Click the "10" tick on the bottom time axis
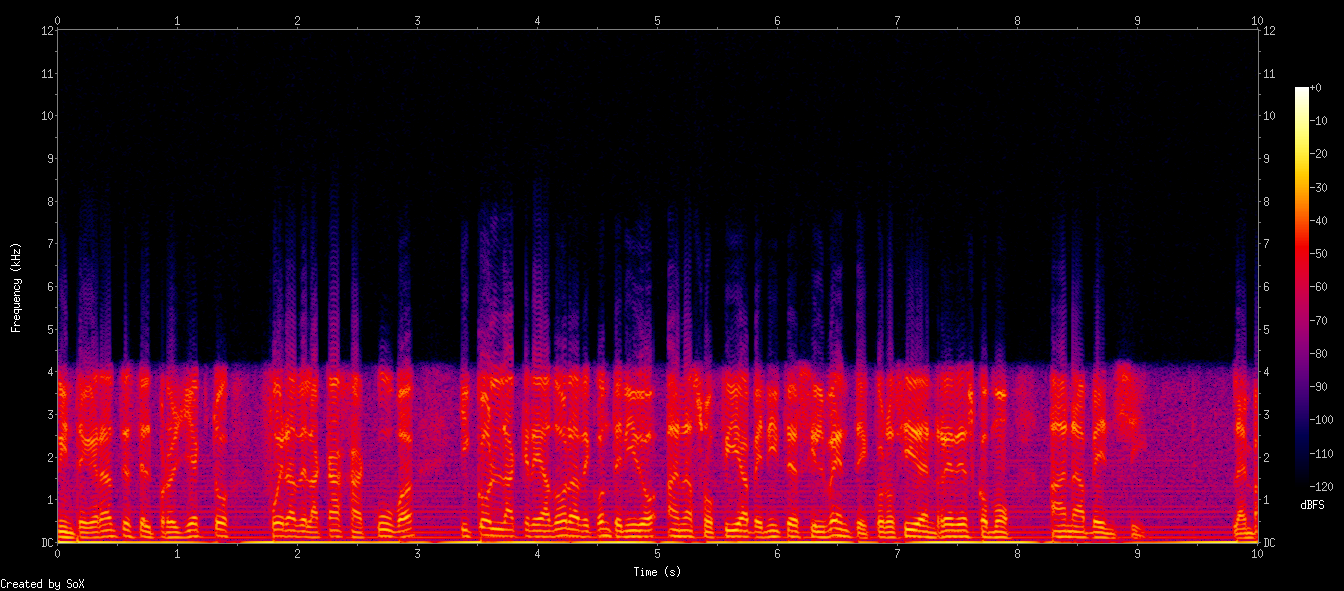Viewport: 1344px width, 591px height. (x=1257, y=553)
